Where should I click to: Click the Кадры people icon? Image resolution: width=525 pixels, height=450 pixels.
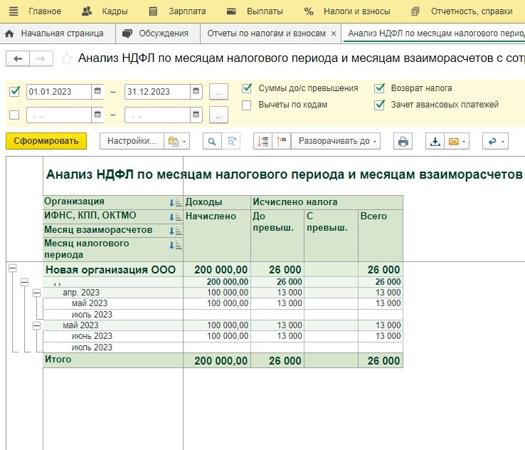click(87, 11)
